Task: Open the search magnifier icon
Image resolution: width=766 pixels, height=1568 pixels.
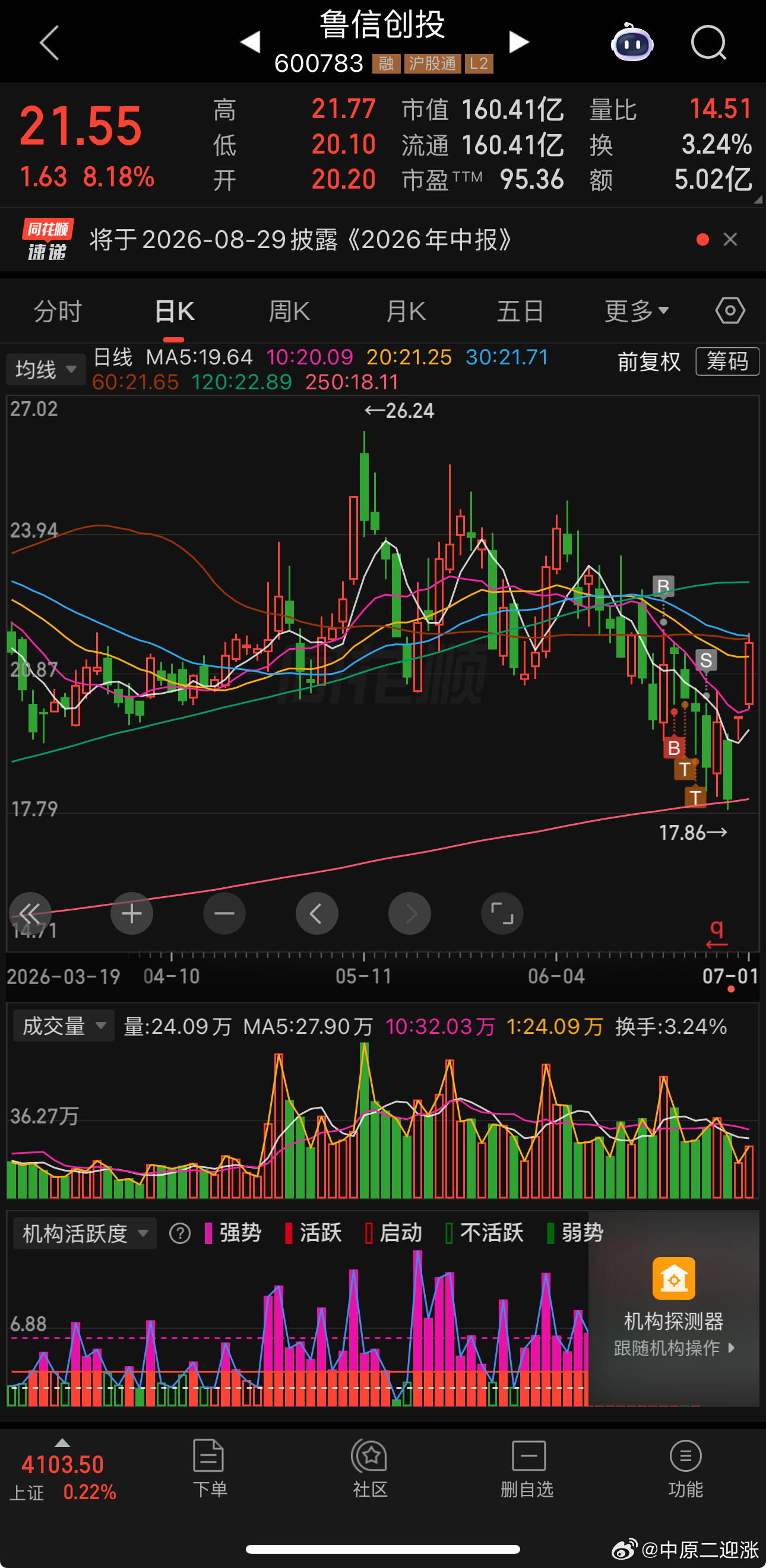Action: (709, 43)
